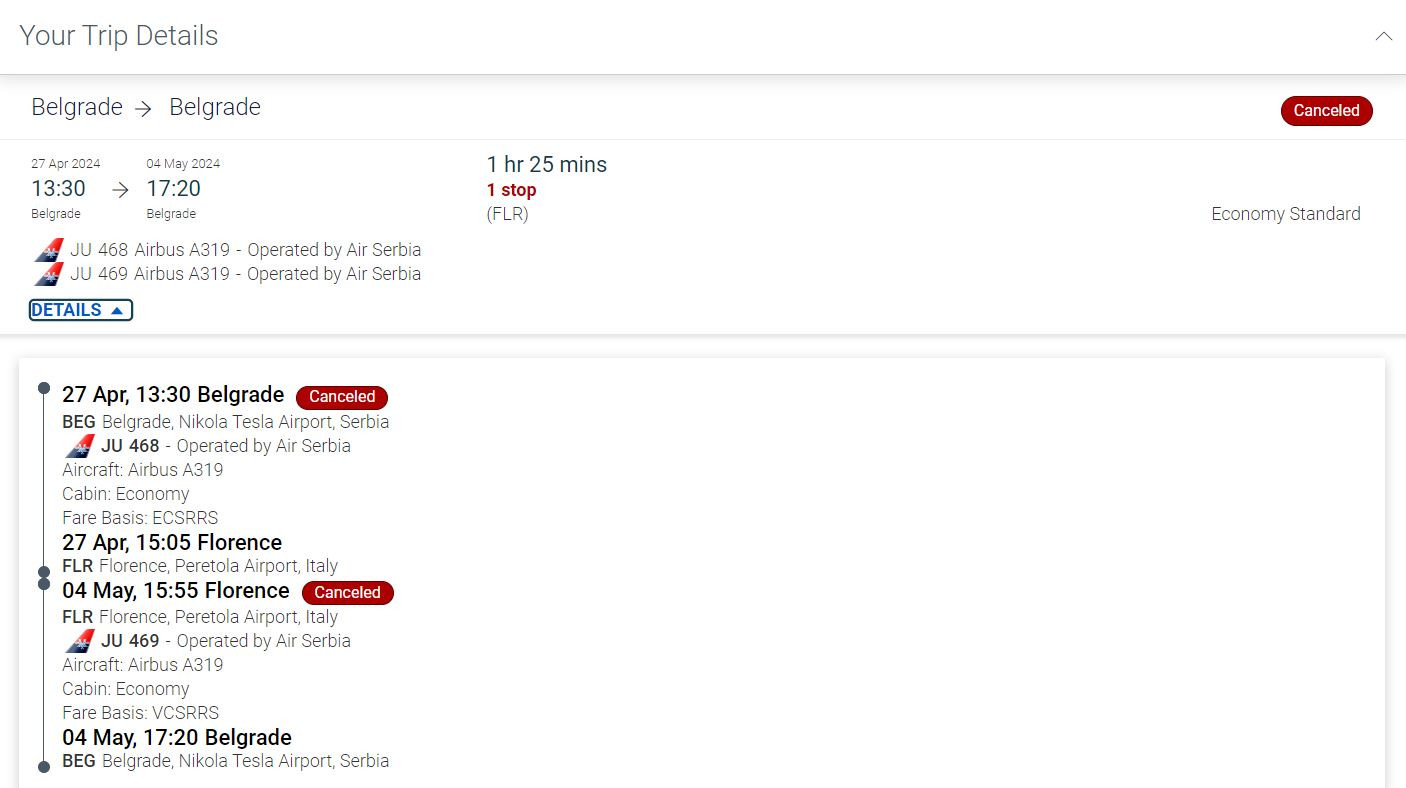Click the 27 Apr, 15:05 Florence arrival heading
The width and height of the screenshot is (1406, 788).
click(172, 543)
